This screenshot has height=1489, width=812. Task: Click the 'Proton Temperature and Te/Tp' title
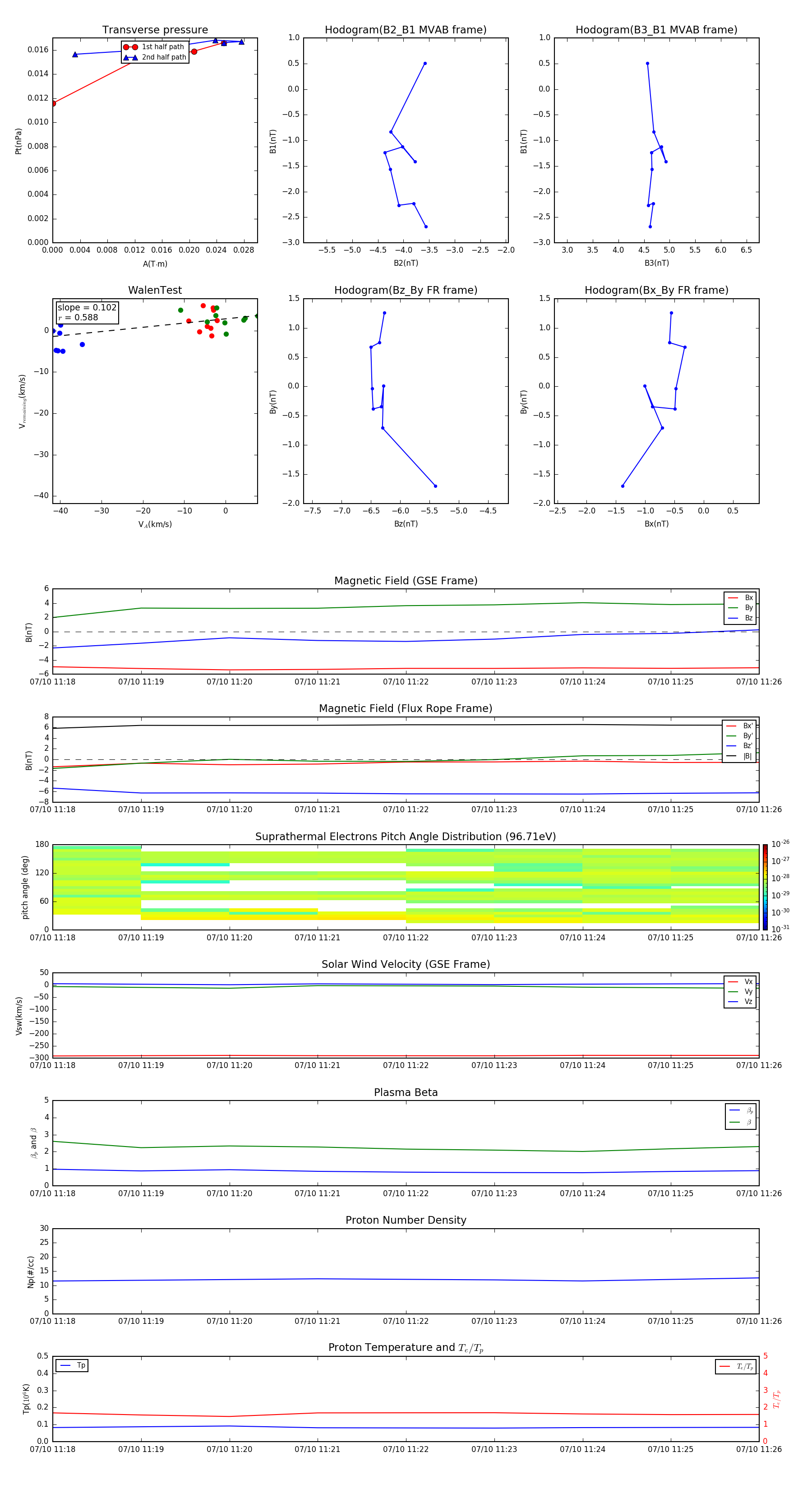point(406,1348)
